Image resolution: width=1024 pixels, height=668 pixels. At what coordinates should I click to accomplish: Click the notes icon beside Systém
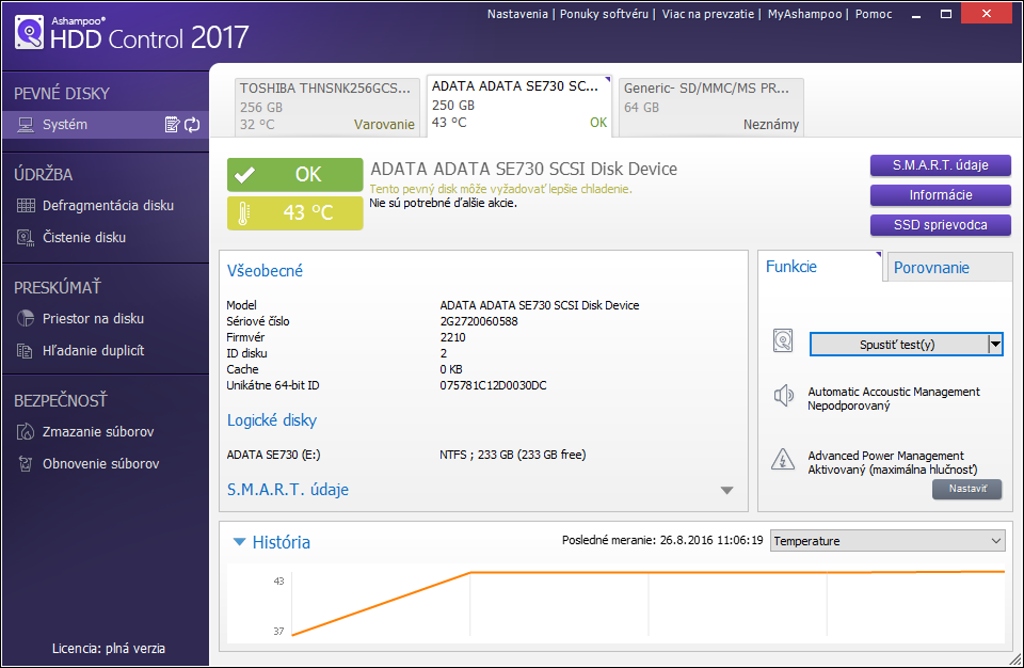(172, 125)
